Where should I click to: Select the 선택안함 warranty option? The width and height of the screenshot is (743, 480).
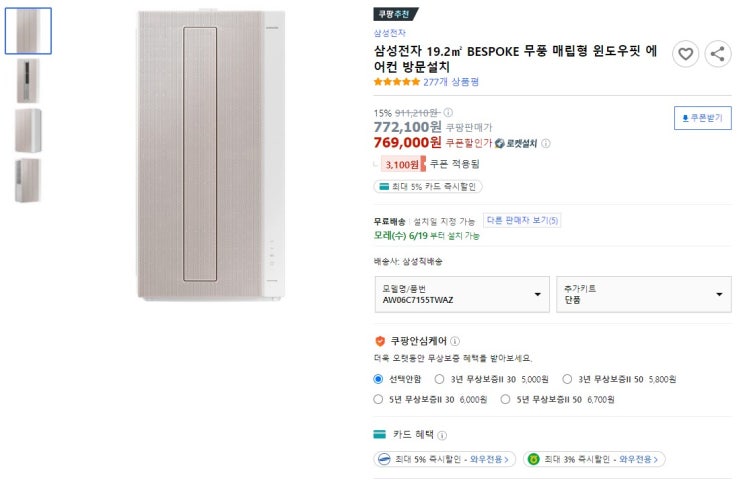(378, 379)
